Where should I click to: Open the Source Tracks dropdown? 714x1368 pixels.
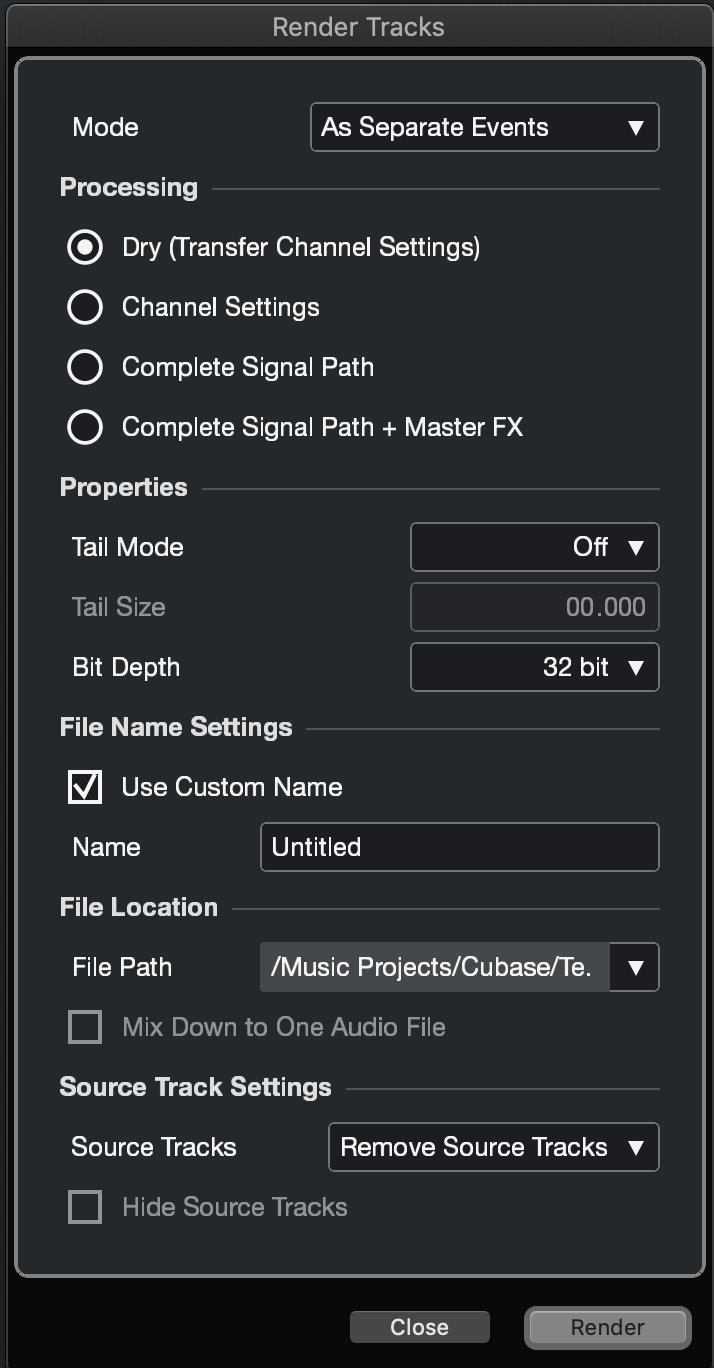[493, 1147]
